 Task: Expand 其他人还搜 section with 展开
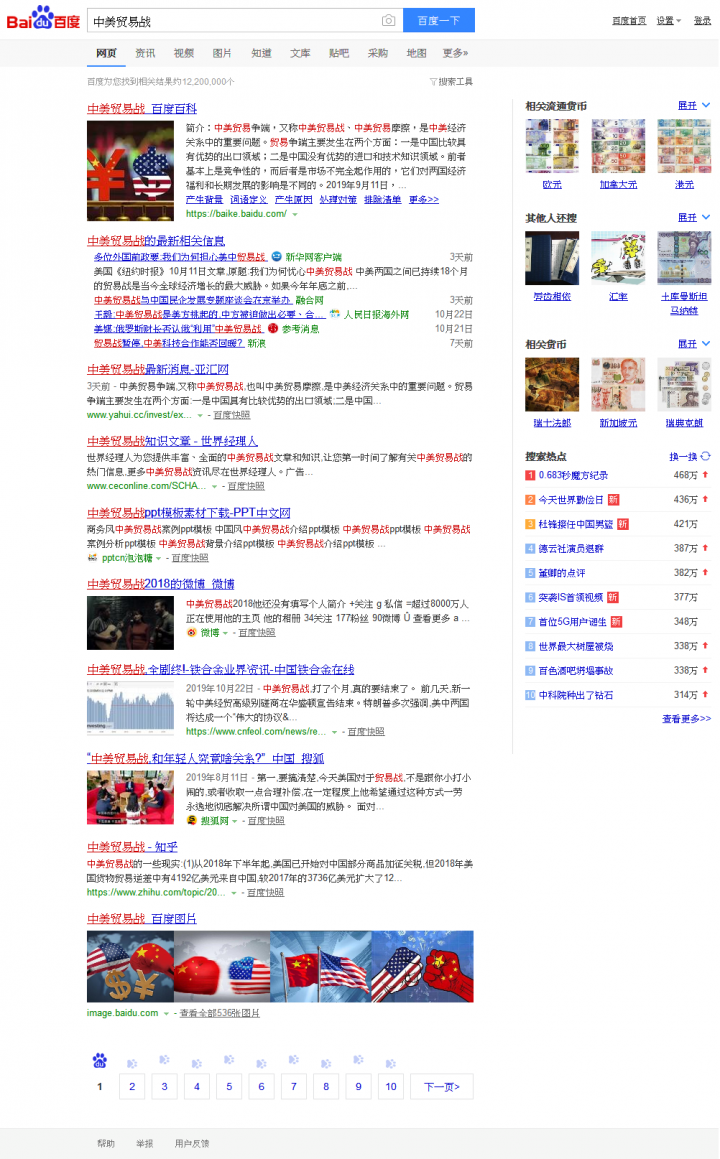(x=694, y=217)
